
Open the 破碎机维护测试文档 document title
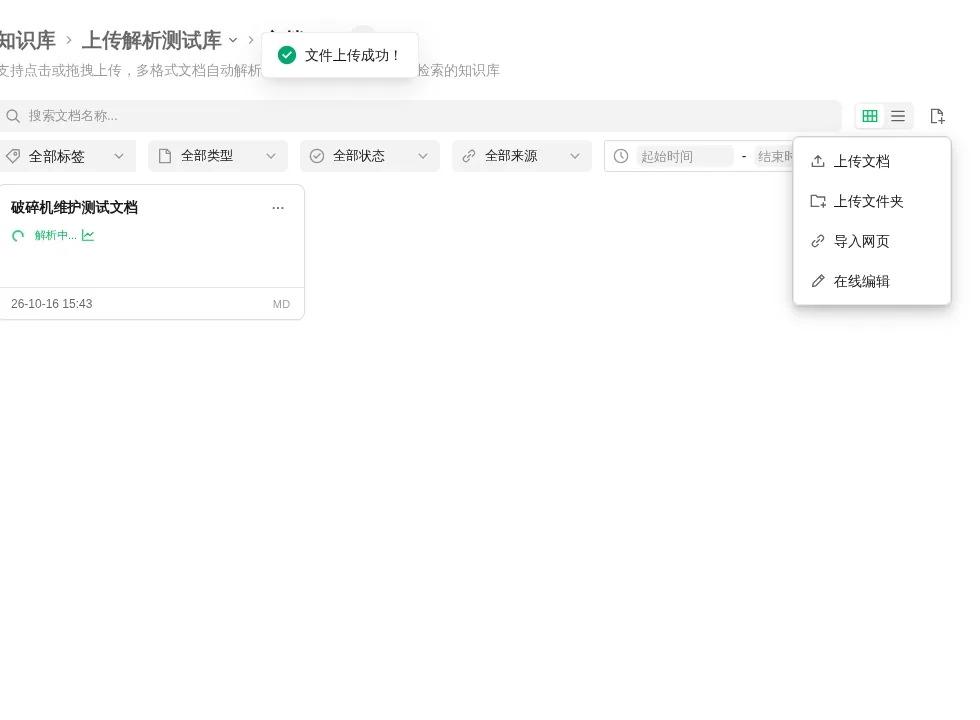pyautogui.click(x=74, y=208)
